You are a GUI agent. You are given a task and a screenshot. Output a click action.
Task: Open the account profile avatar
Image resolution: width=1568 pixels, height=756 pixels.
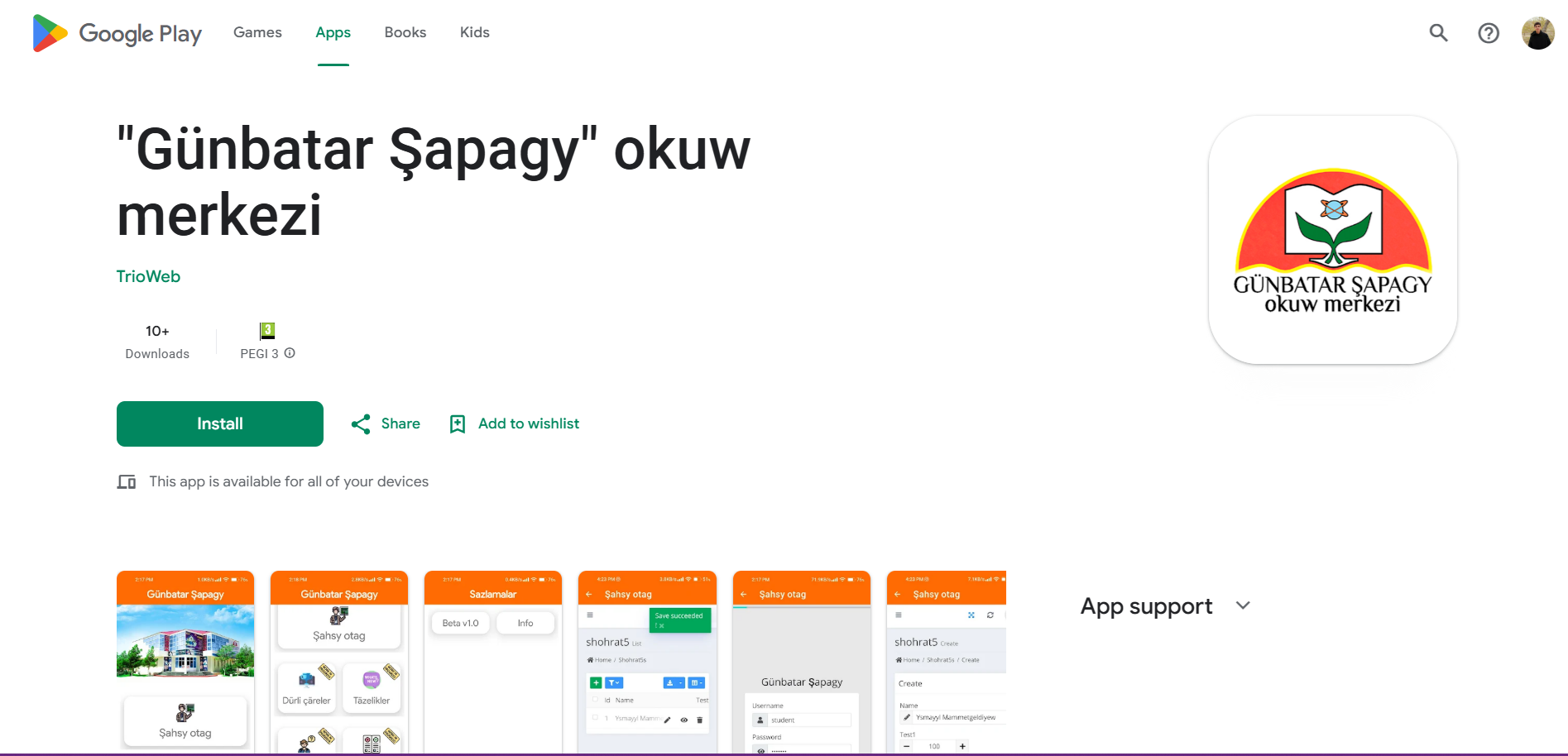tap(1537, 33)
